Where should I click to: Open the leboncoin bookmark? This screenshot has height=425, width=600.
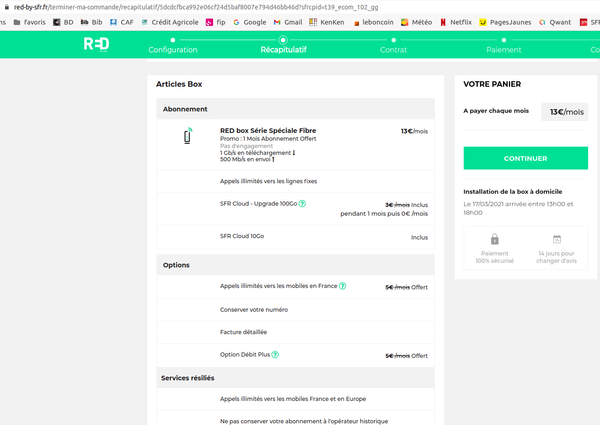click(x=373, y=22)
